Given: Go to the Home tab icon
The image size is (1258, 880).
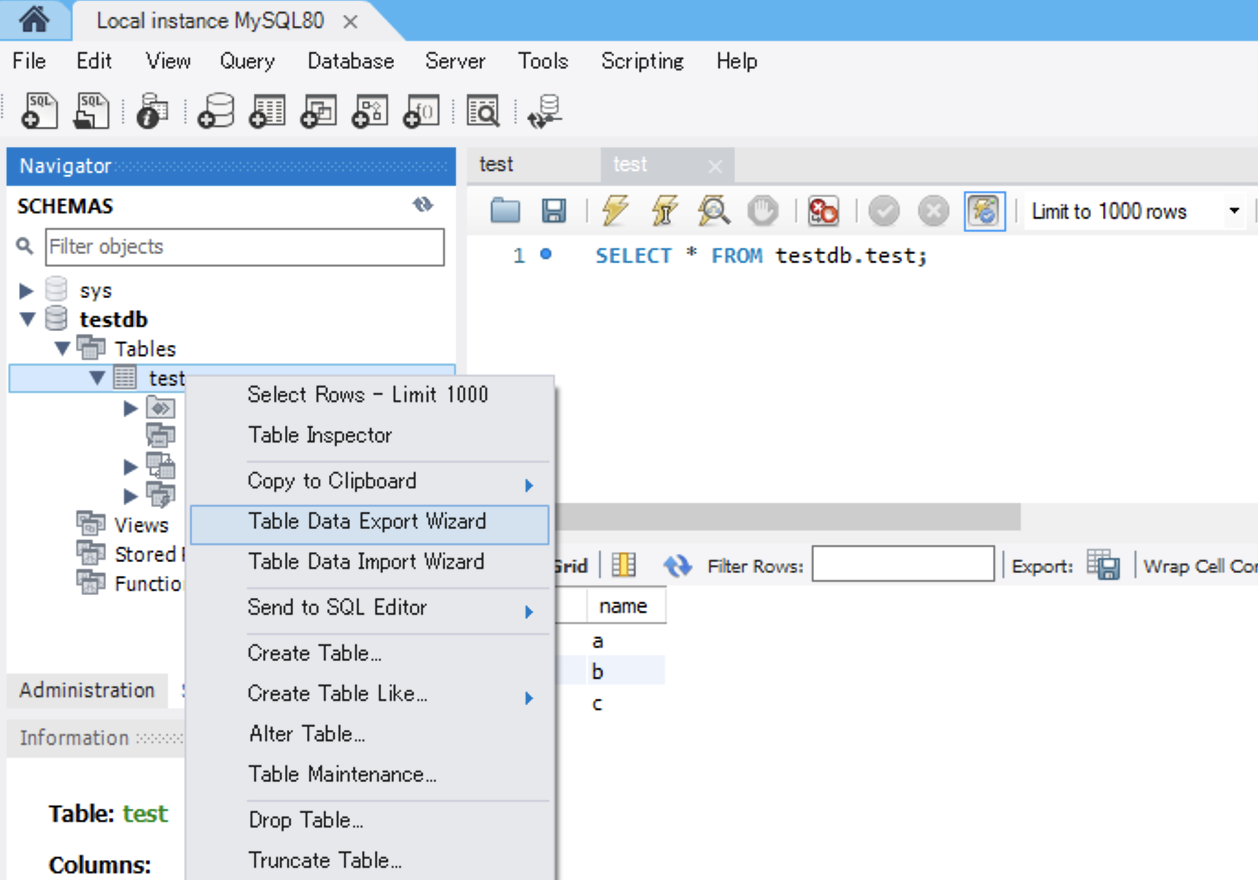Looking at the screenshot, I should pos(34,19).
